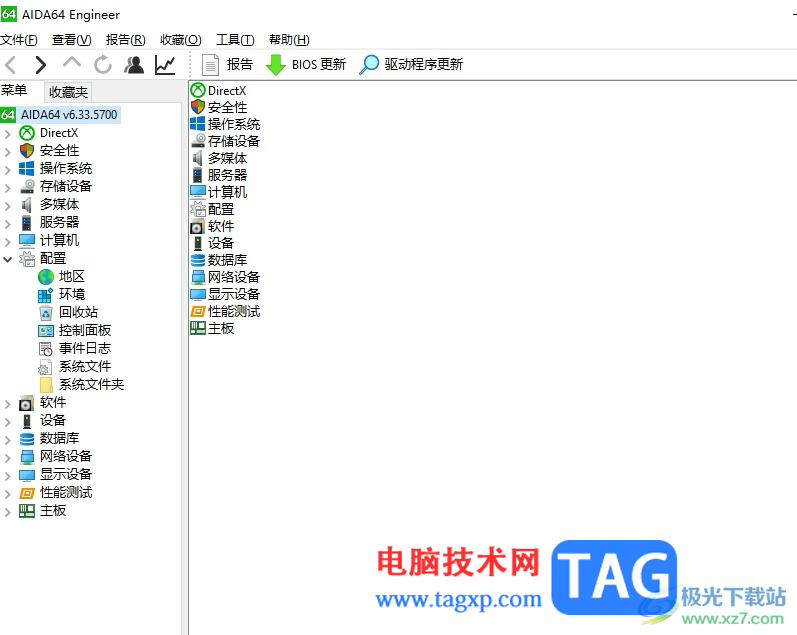Viewport: 797px width, 635px height.
Task: Select 回收站 recycle bin icon in tree
Action: coord(46,313)
